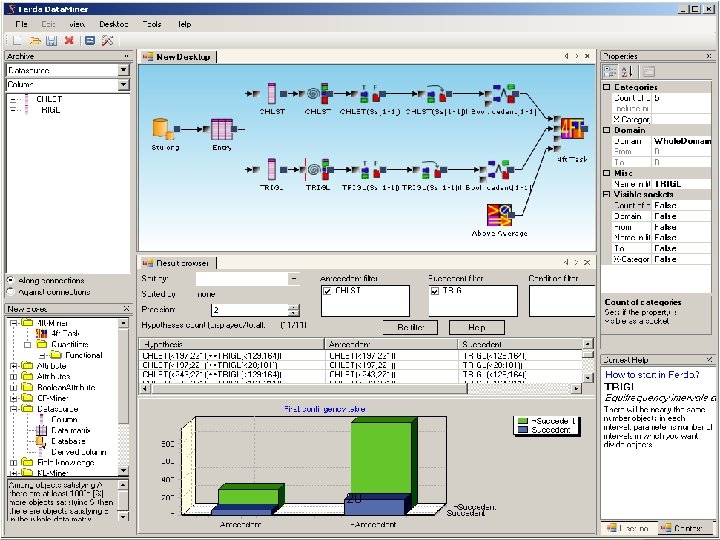Click the New project toolbar icon

point(17,40)
